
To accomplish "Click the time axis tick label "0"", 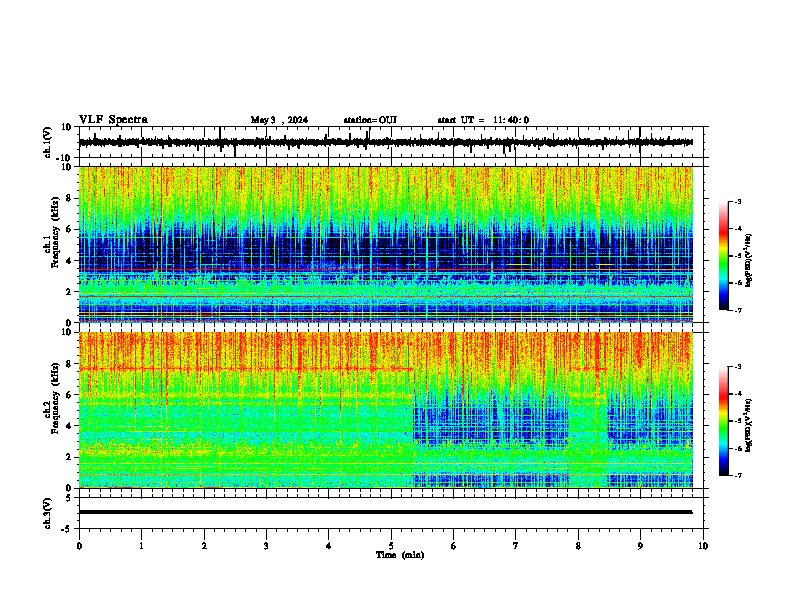I will [x=79, y=546].
